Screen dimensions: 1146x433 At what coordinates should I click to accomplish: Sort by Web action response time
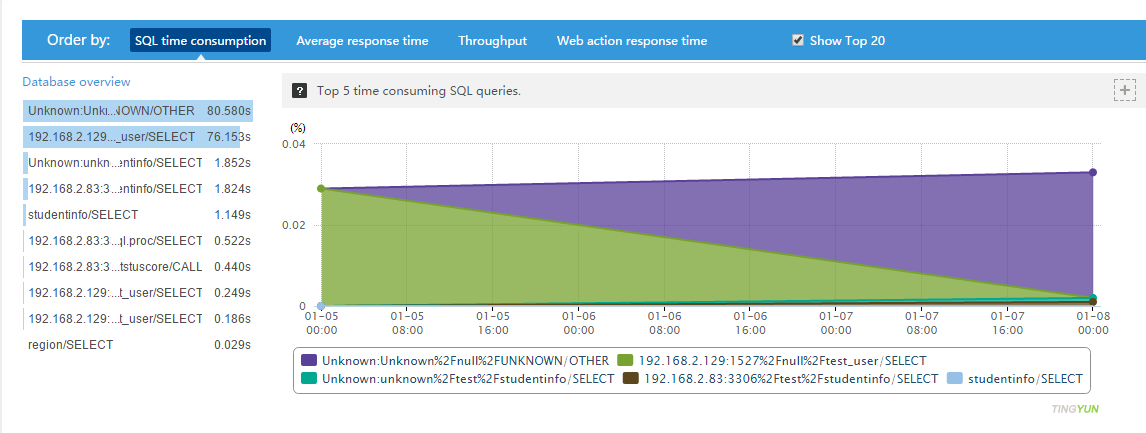(x=631, y=41)
